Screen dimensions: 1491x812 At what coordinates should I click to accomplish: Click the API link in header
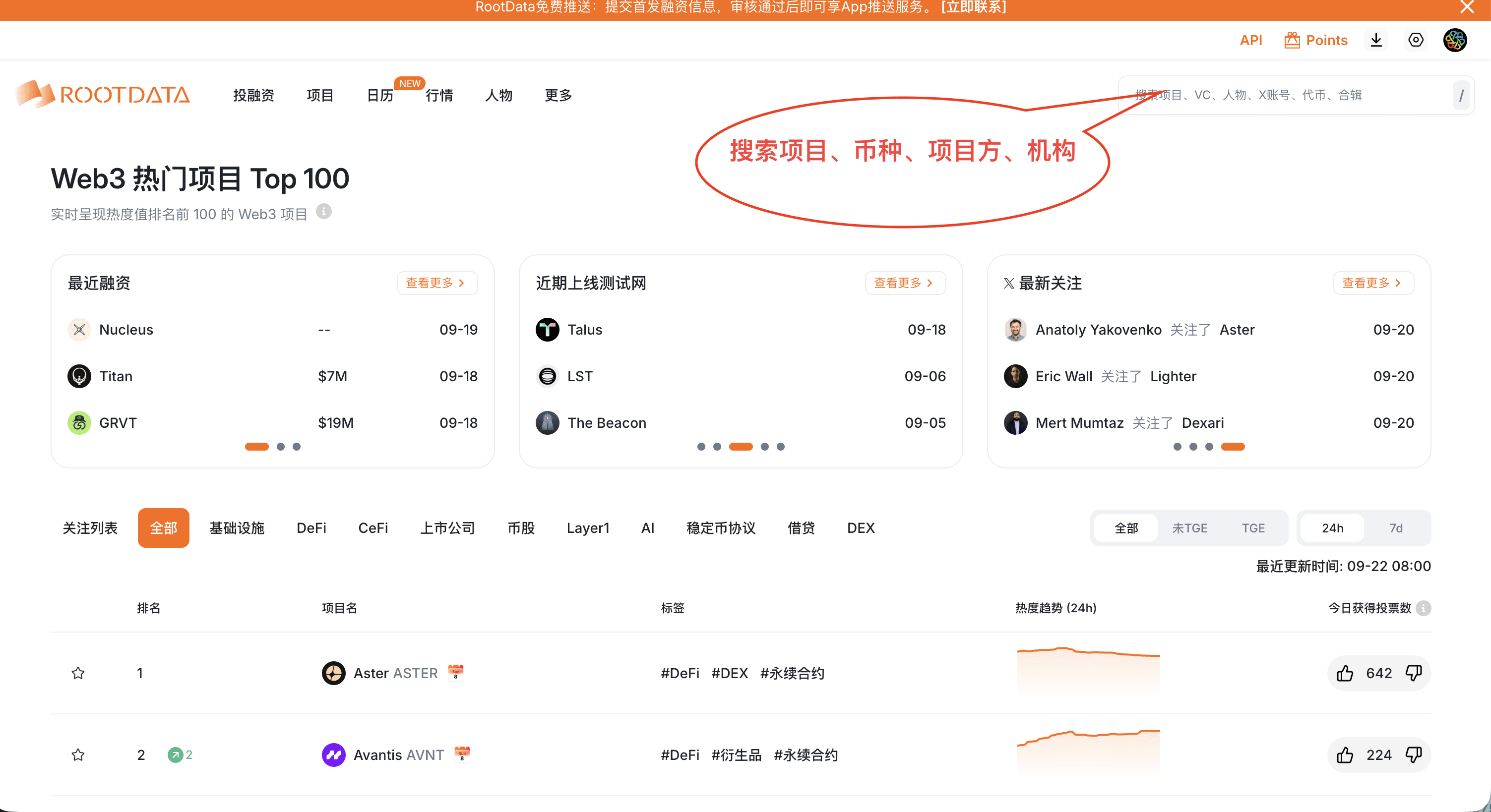pos(1250,40)
